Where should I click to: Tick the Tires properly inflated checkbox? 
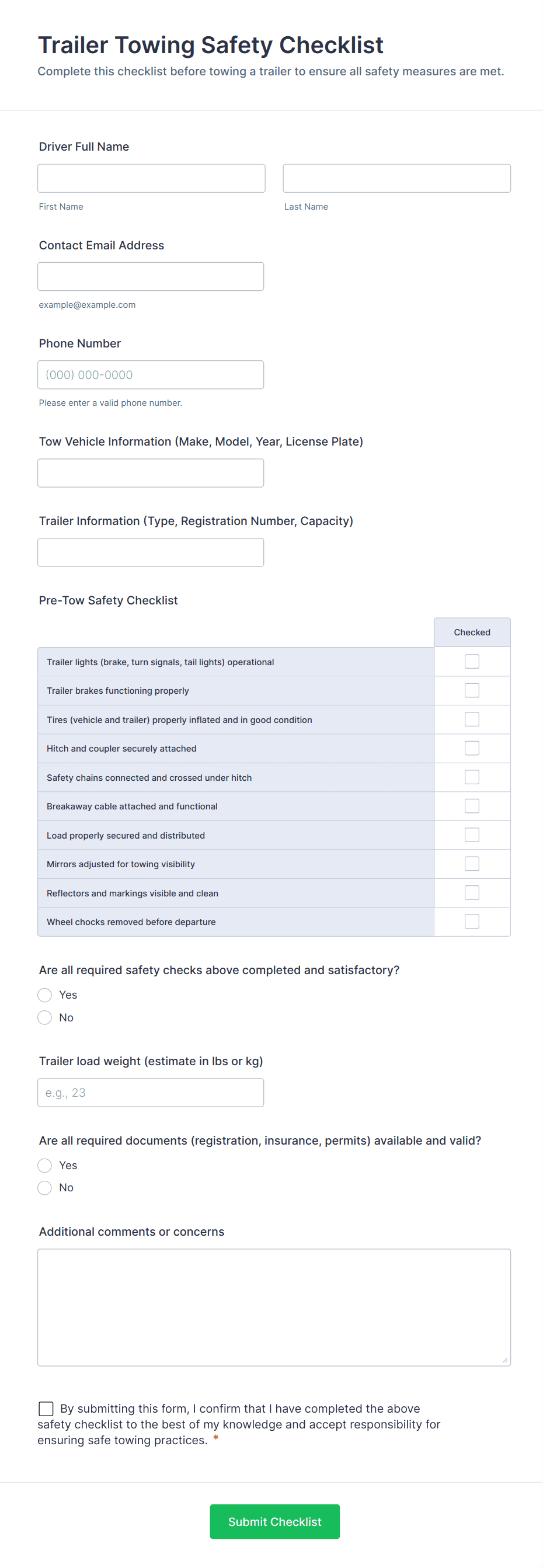click(472, 719)
